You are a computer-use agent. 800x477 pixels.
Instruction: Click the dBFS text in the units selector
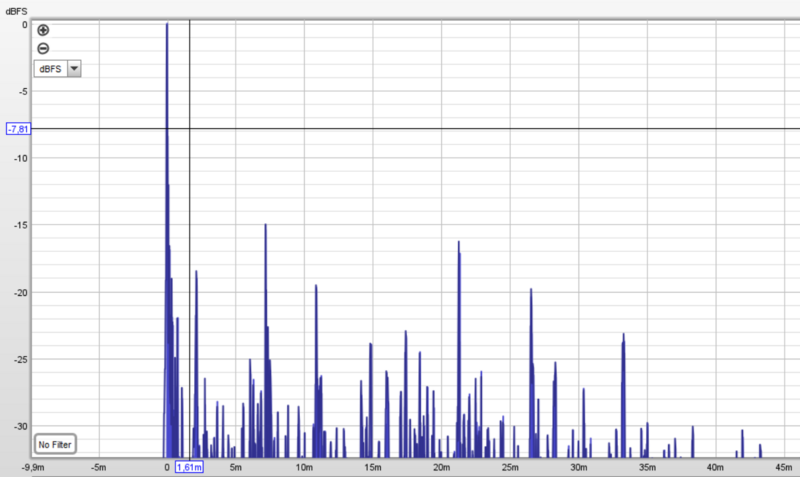pyautogui.click(x=50, y=68)
